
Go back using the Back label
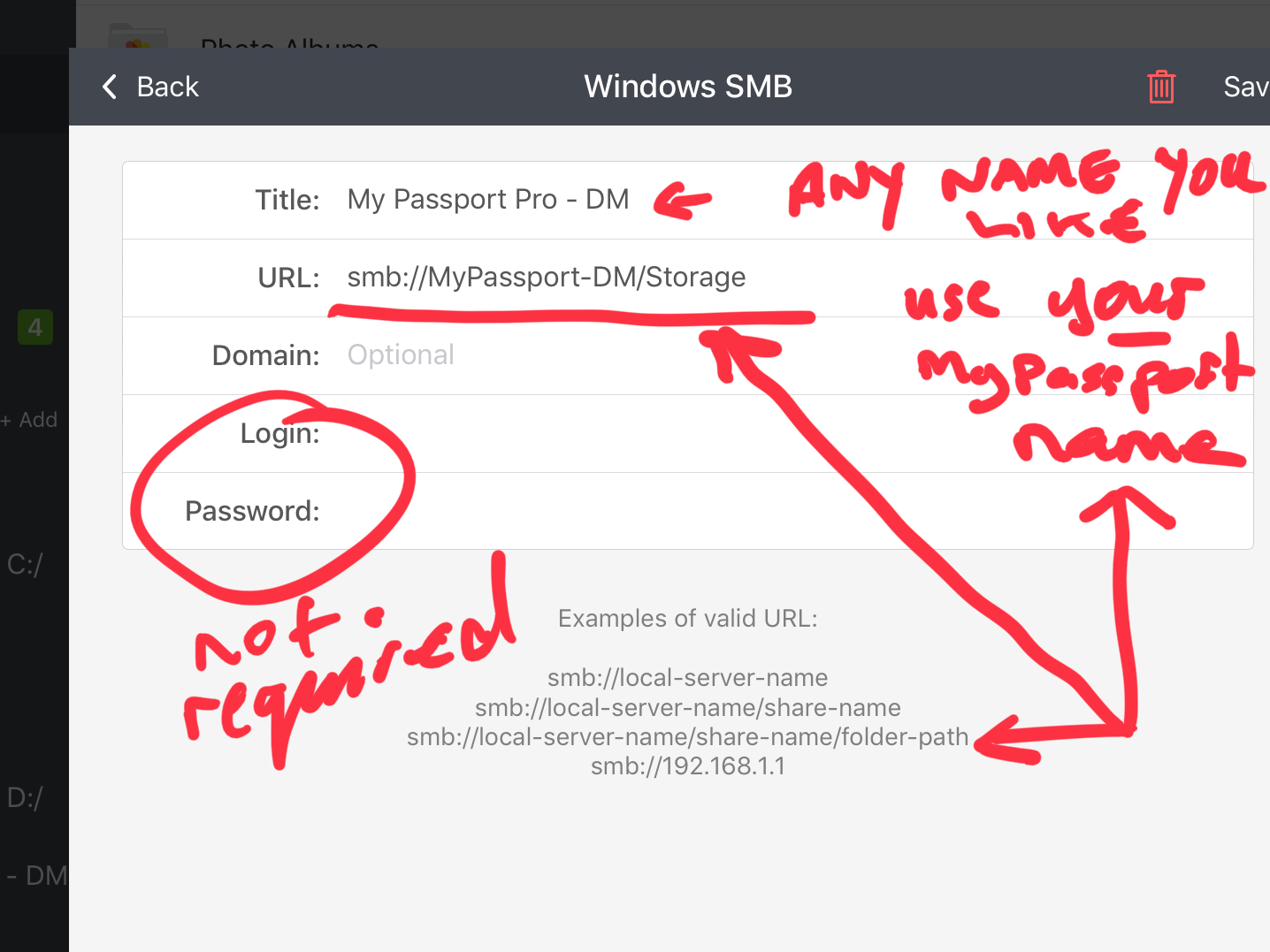coord(168,87)
